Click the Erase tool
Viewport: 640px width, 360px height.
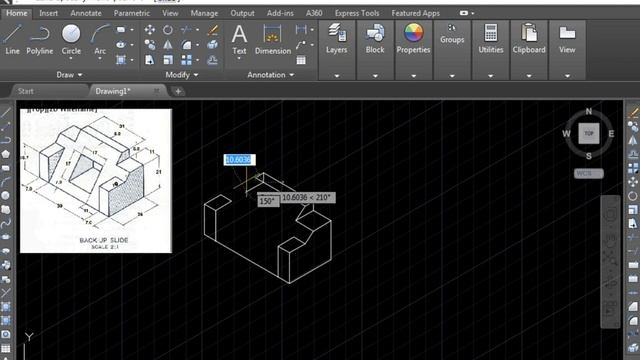point(213,30)
